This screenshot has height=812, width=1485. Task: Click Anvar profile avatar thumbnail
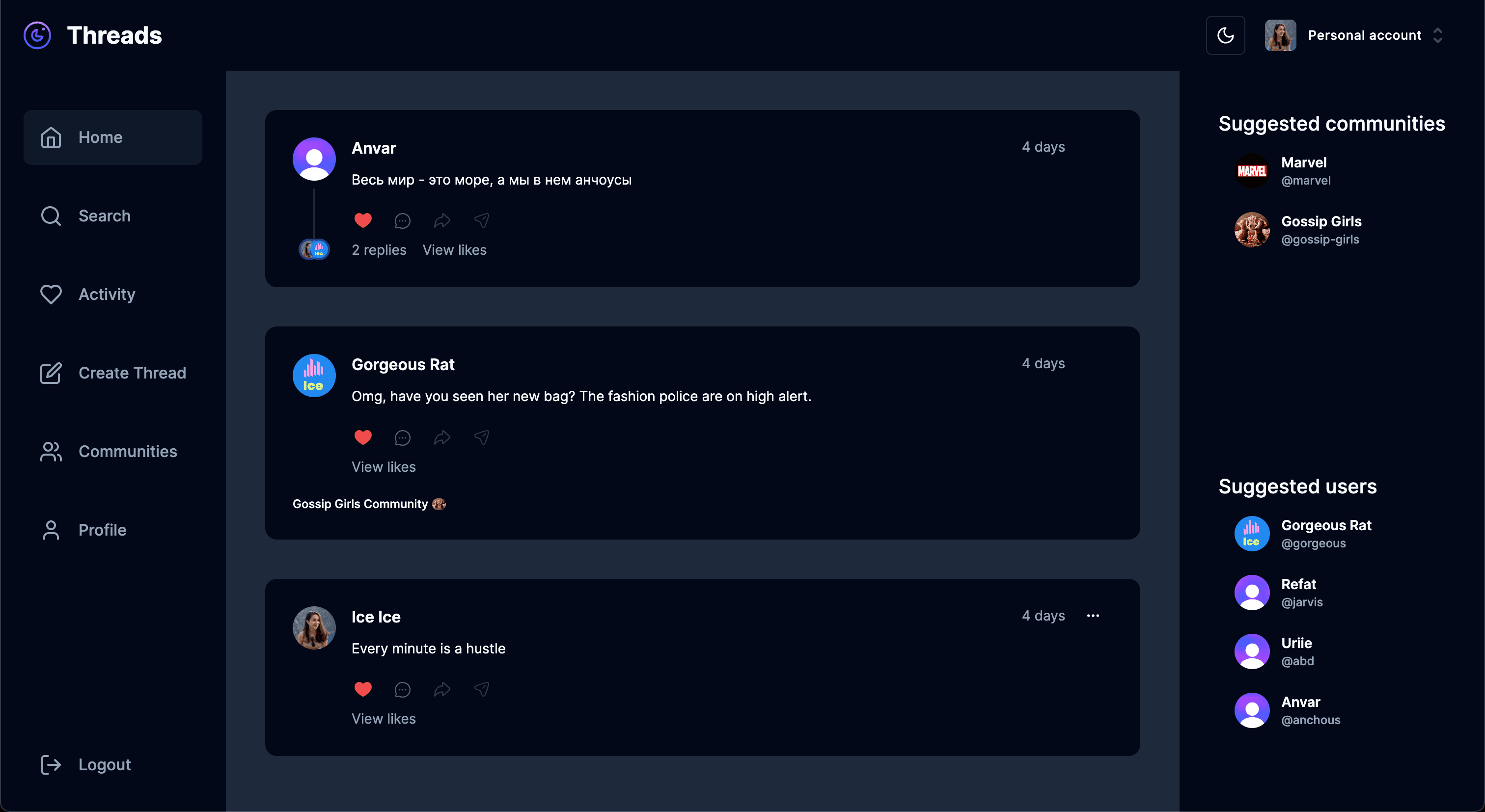[x=314, y=158]
